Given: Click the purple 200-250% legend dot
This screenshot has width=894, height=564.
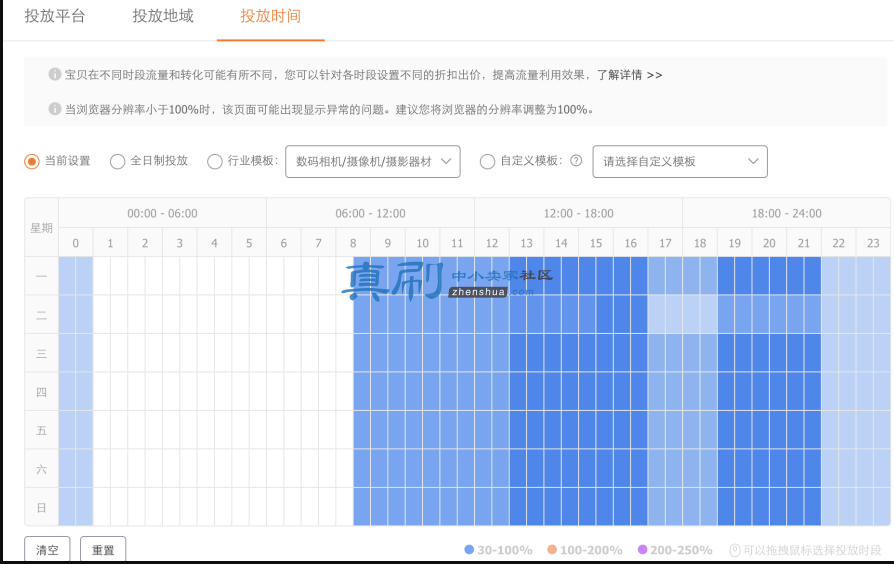Looking at the screenshot, I should point(643,549).
